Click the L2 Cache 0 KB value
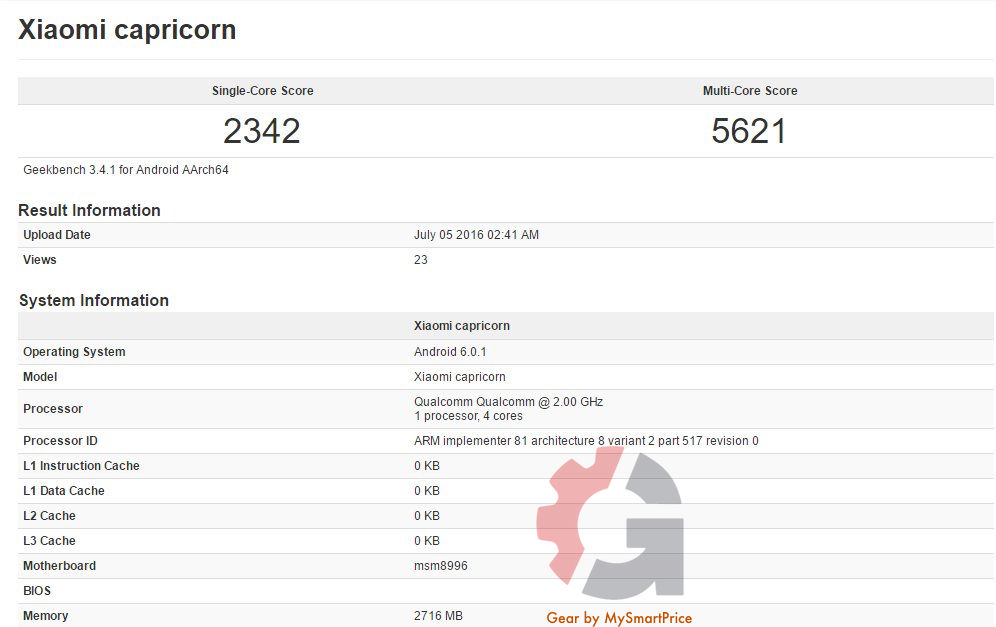 point(427,515)
